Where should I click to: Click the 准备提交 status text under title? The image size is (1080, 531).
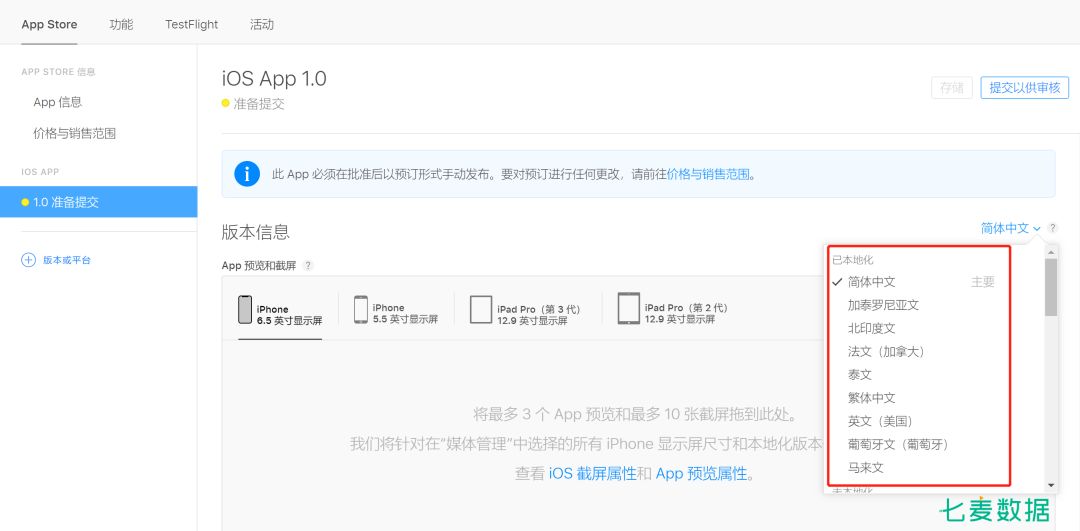(x=259, y=104)
